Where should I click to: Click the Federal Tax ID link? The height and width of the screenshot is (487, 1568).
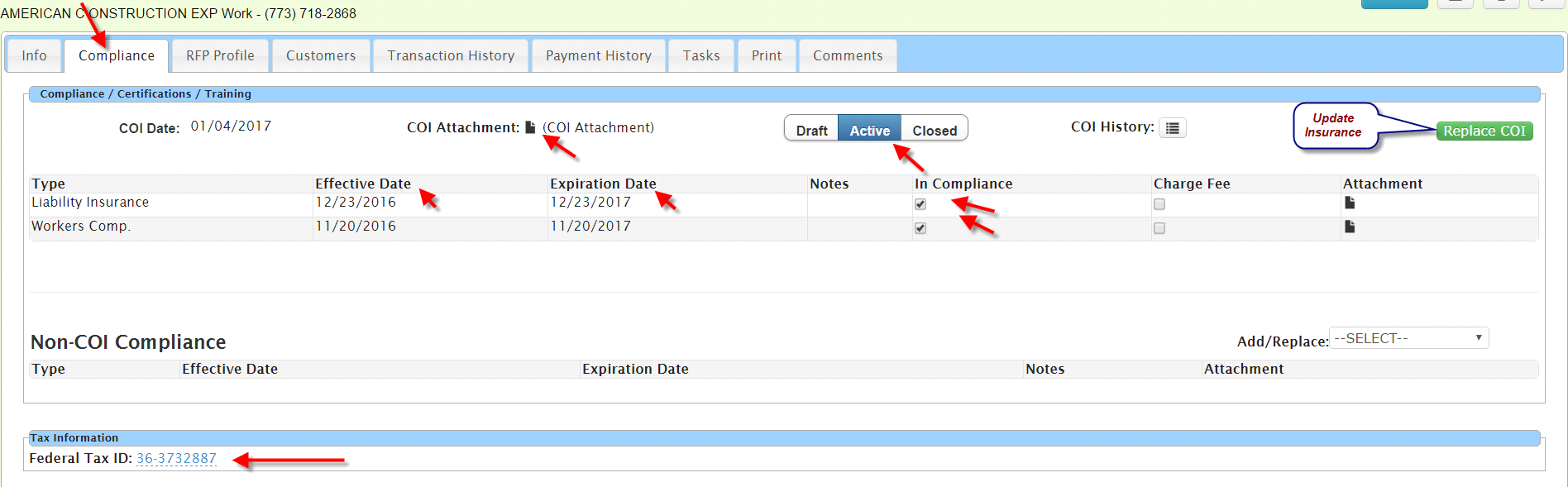tap(176, 458)
